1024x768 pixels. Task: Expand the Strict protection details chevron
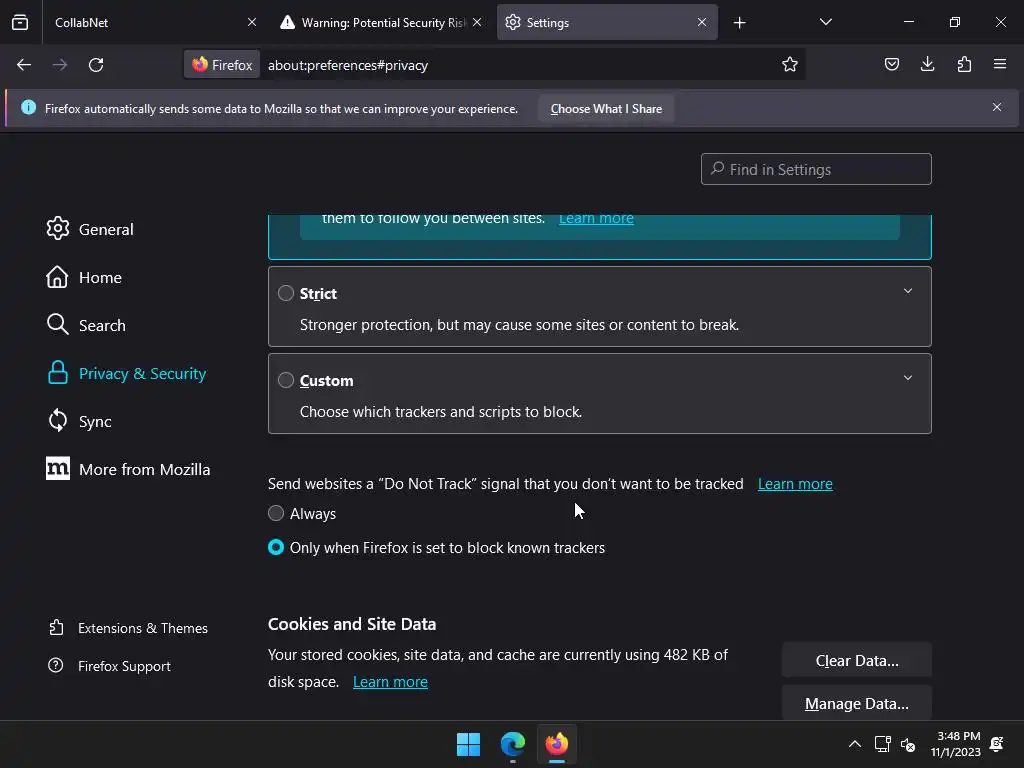click(x=908, y=291)
